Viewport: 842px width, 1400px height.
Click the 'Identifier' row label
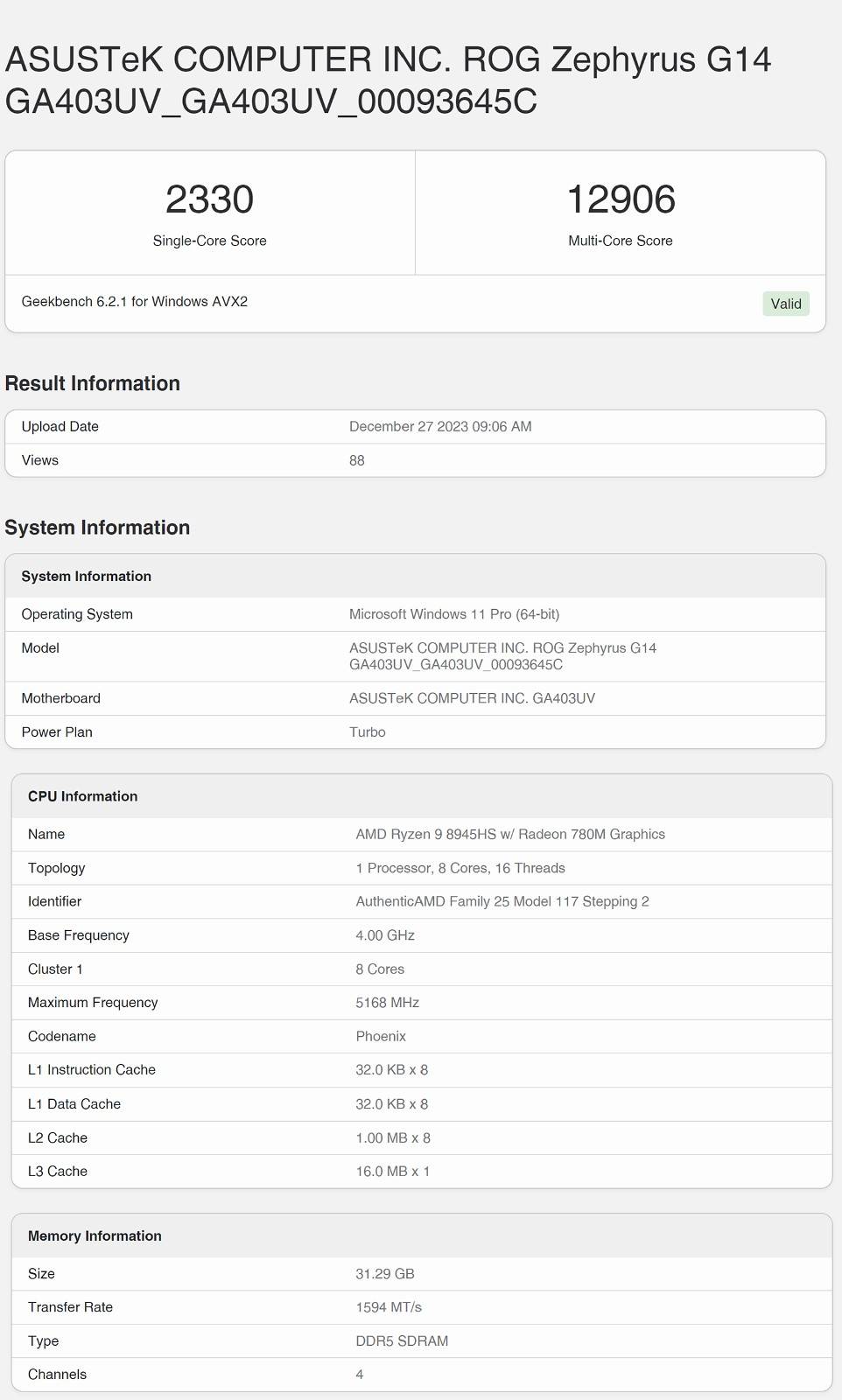click(x=55, y=901)
